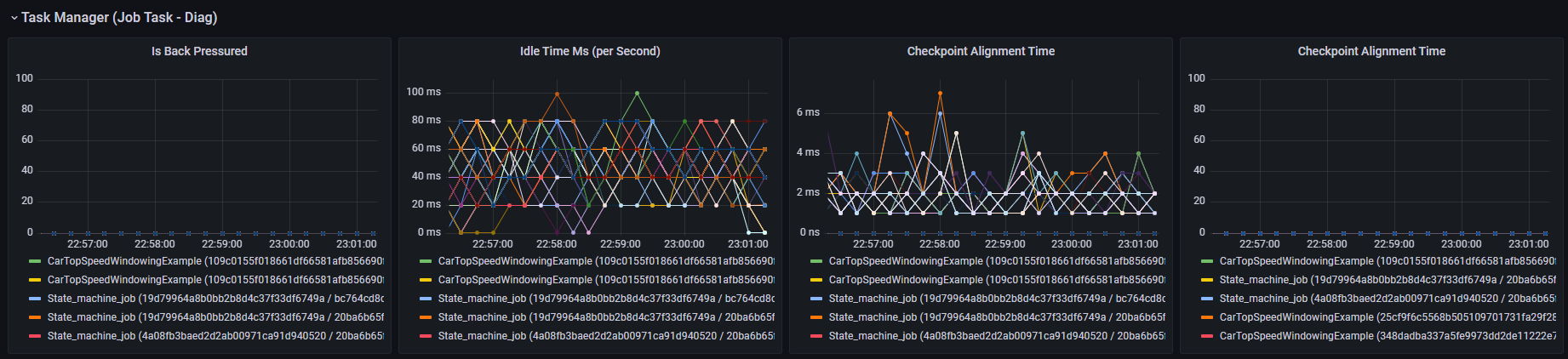Click blue legend swatch in Idle Time Ms panel
Viewport: 1568px width, 359px height.
(426, 299)
